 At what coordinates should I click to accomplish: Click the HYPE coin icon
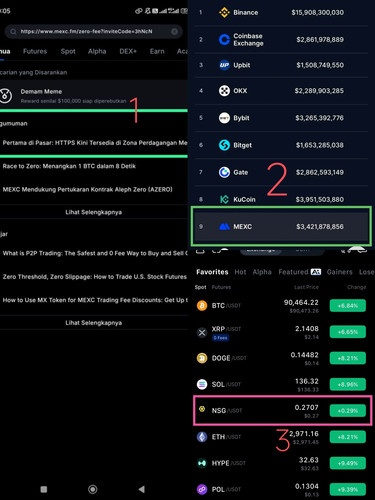(202, 463)
